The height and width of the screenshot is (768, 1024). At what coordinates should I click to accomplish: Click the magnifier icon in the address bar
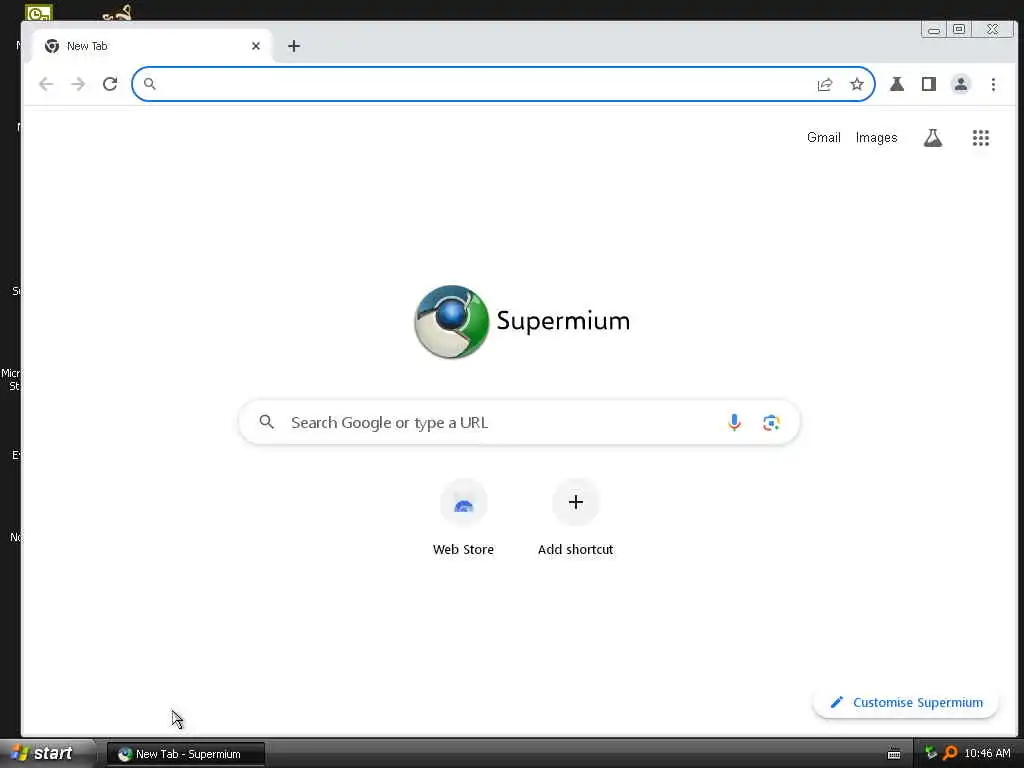(150, 84)
